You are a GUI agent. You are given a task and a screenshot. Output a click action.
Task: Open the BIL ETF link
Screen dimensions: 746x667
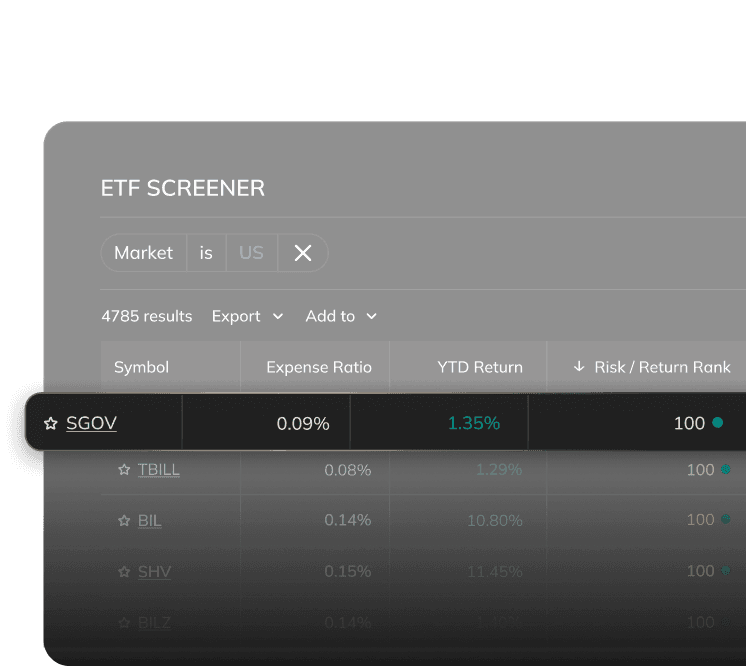(149, 520)
